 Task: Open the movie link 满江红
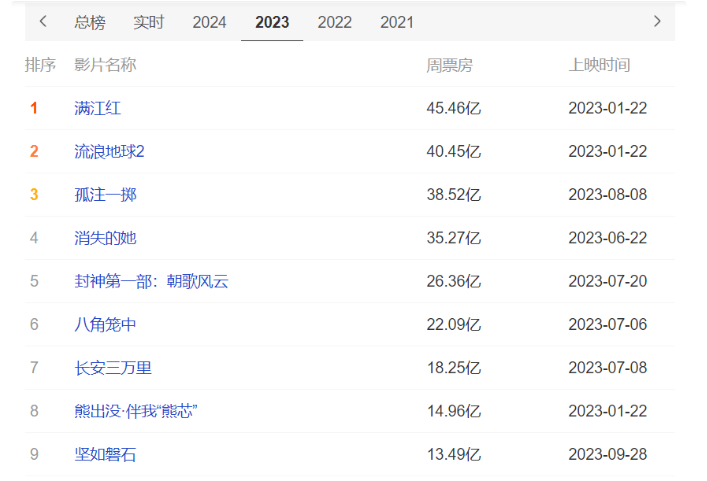[97, 108]
